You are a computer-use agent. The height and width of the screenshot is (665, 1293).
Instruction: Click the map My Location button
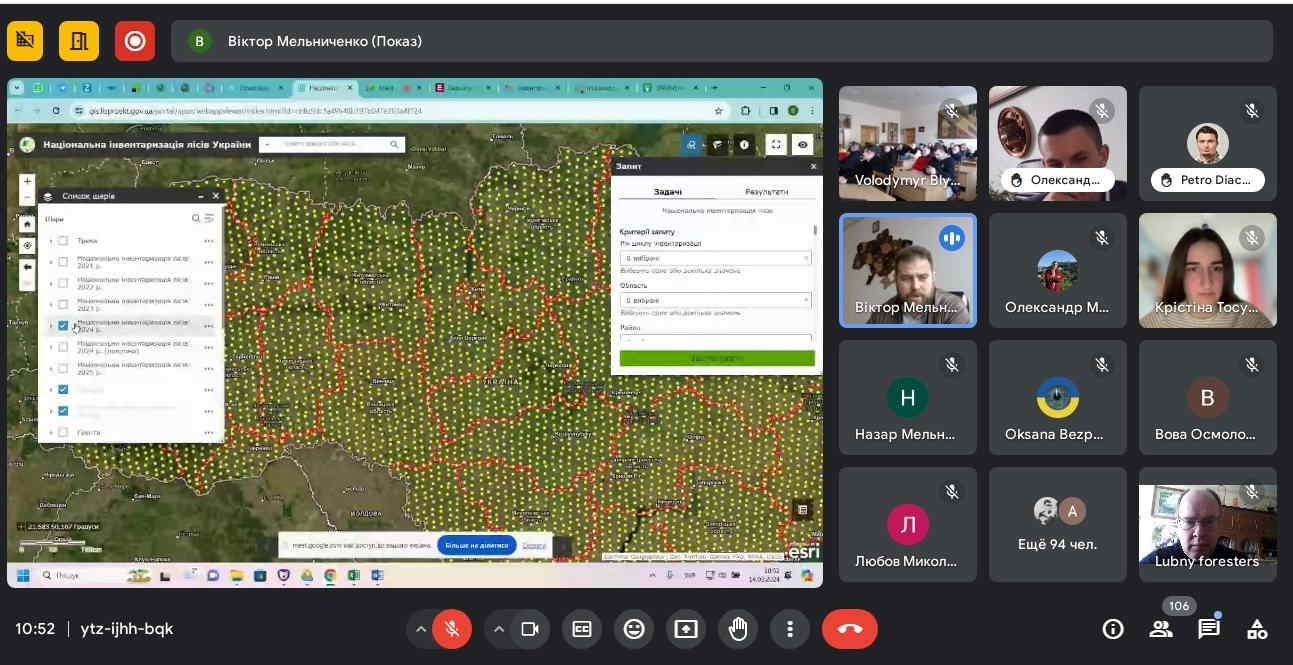coord(27,245)
